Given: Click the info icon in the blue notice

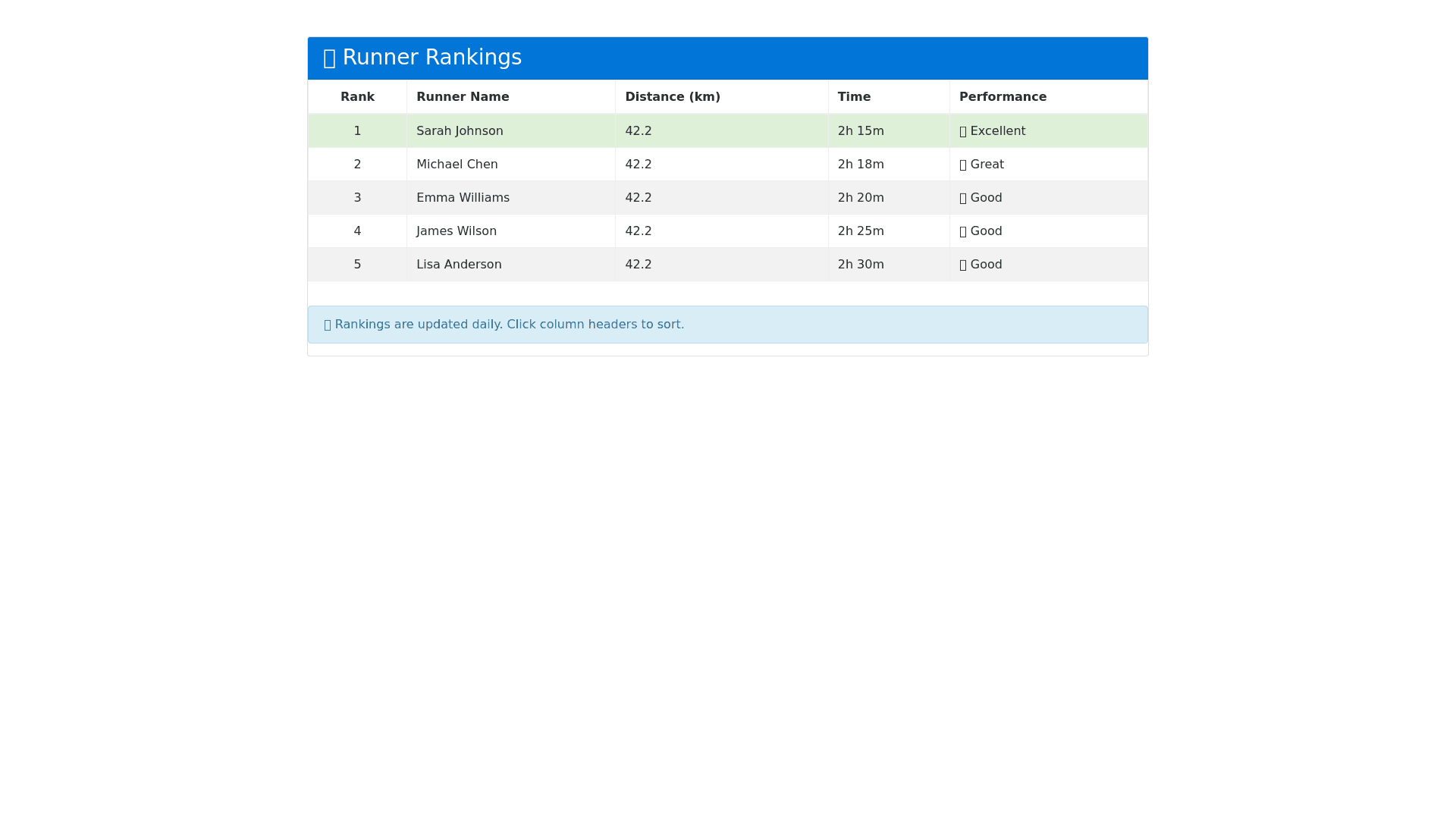Looking at the screenshot, I should coord(328,325).
